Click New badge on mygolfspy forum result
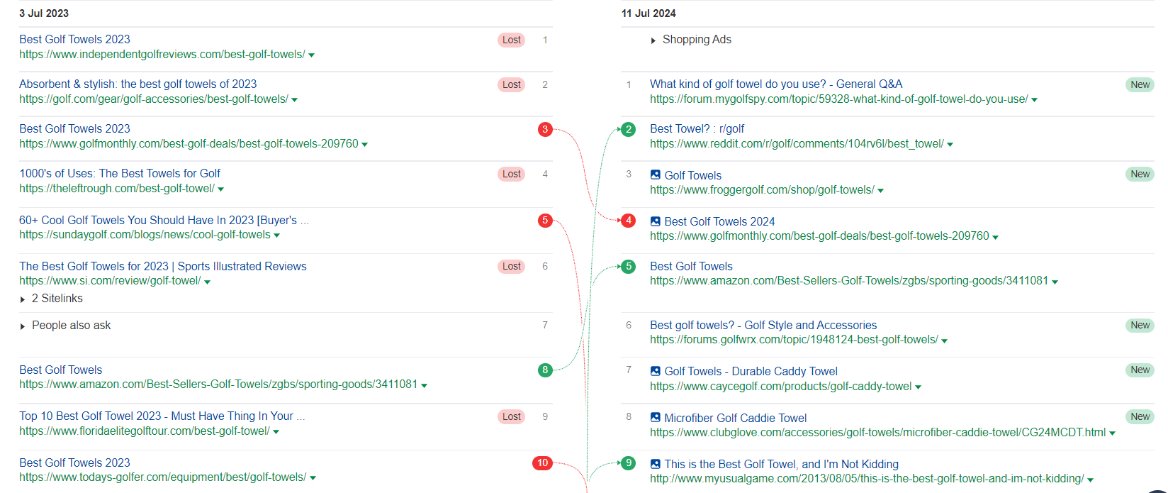The image size is (1168, 493). tap(1140, 85)
